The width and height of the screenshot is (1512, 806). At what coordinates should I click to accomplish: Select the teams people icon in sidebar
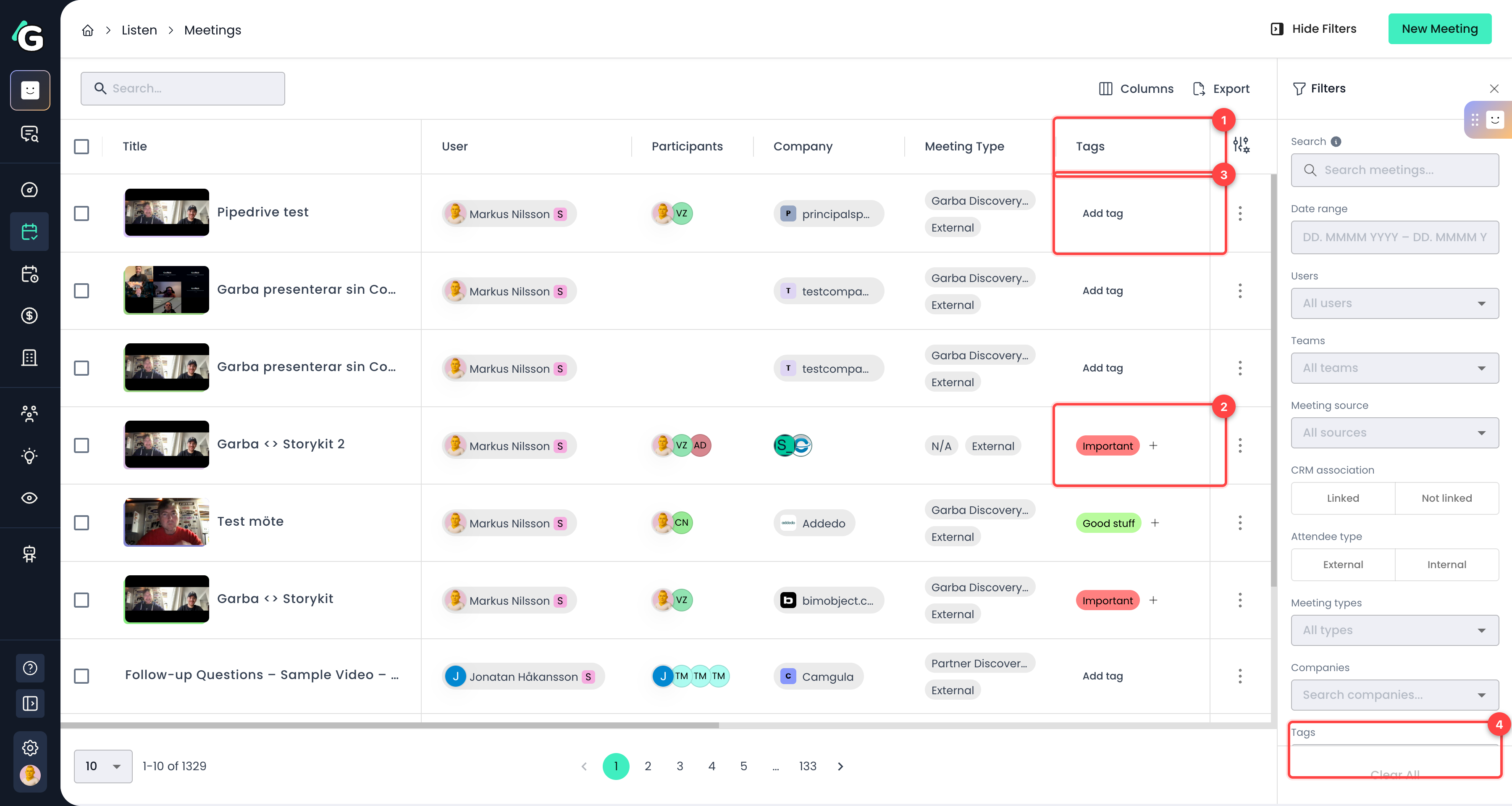pos(29,414)
